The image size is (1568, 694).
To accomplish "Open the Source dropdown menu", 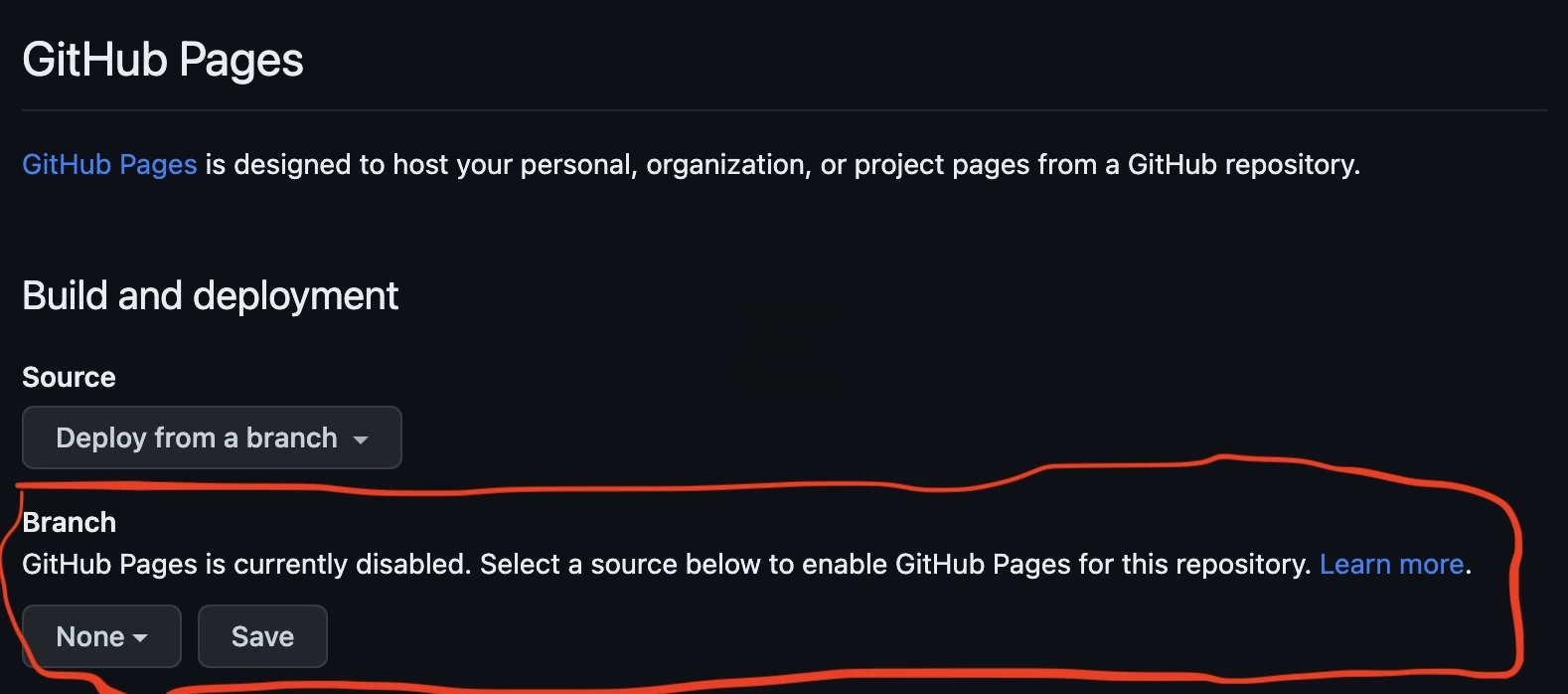I will pos(211,437).
